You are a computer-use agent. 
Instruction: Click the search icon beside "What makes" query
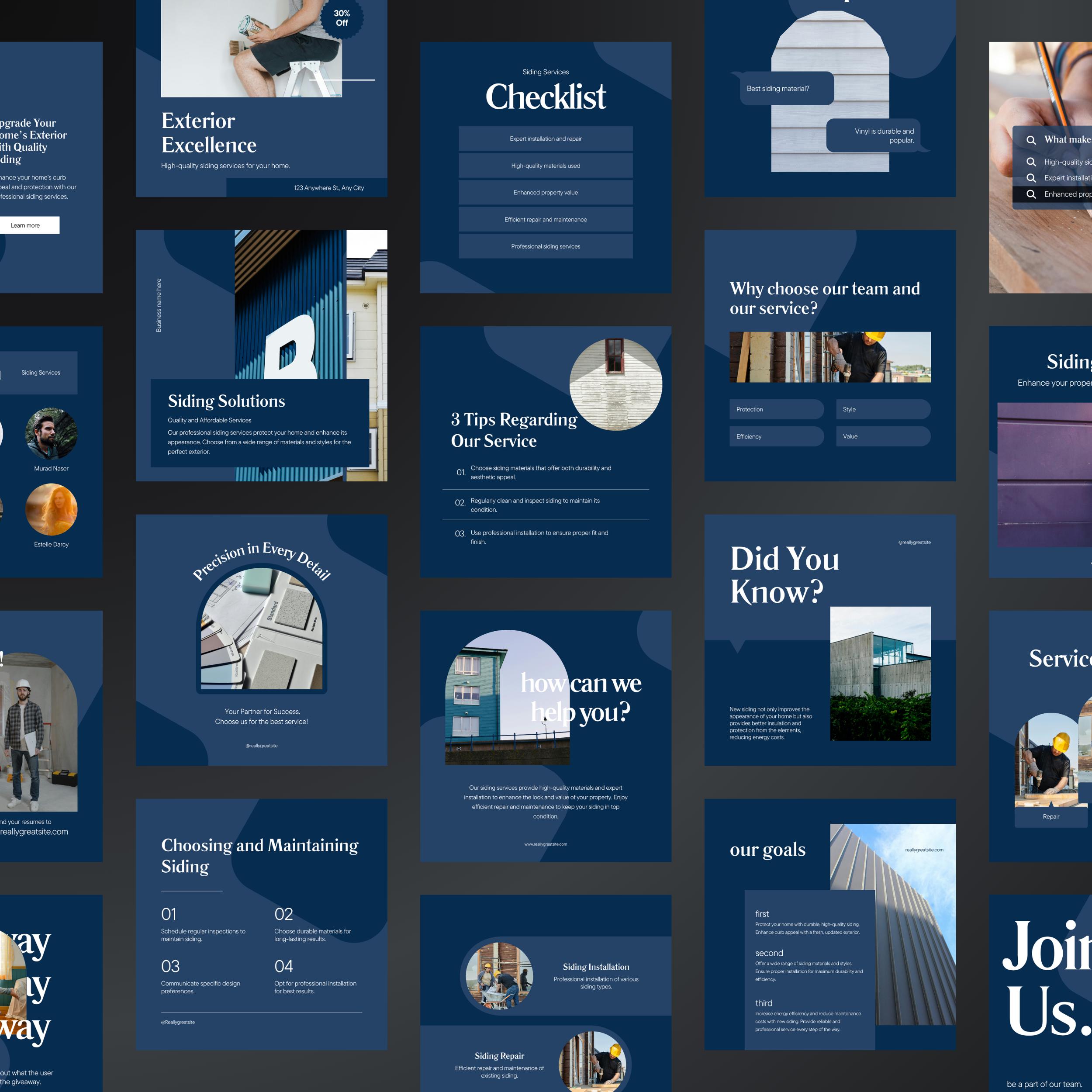click(1033, 140)
